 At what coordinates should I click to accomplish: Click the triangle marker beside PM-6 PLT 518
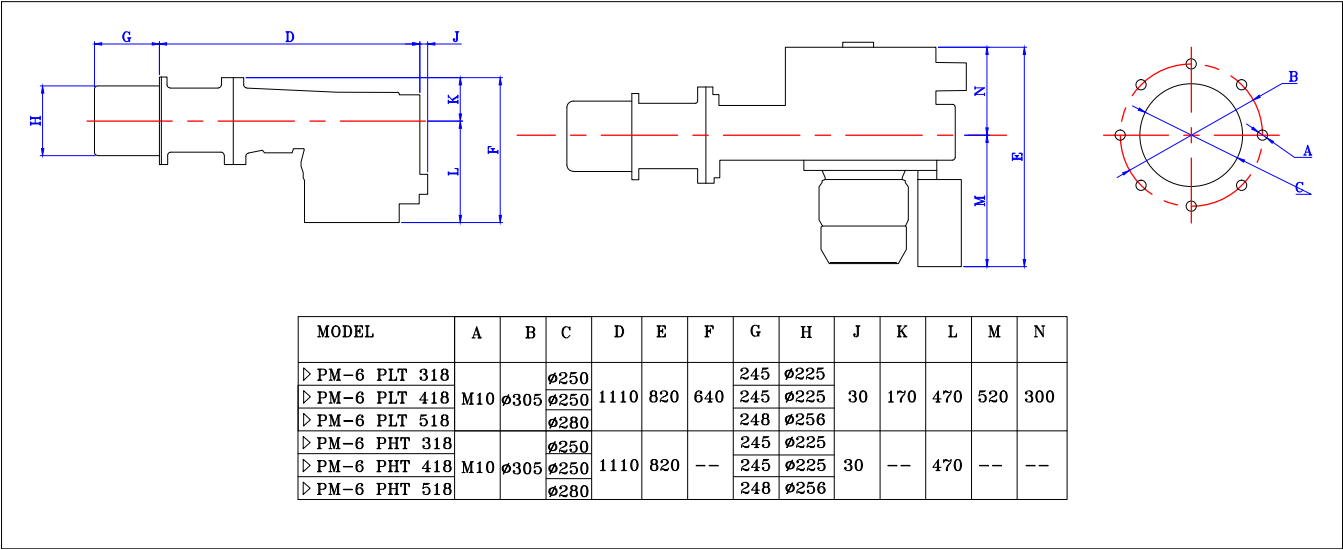click(x=307, y=421)
